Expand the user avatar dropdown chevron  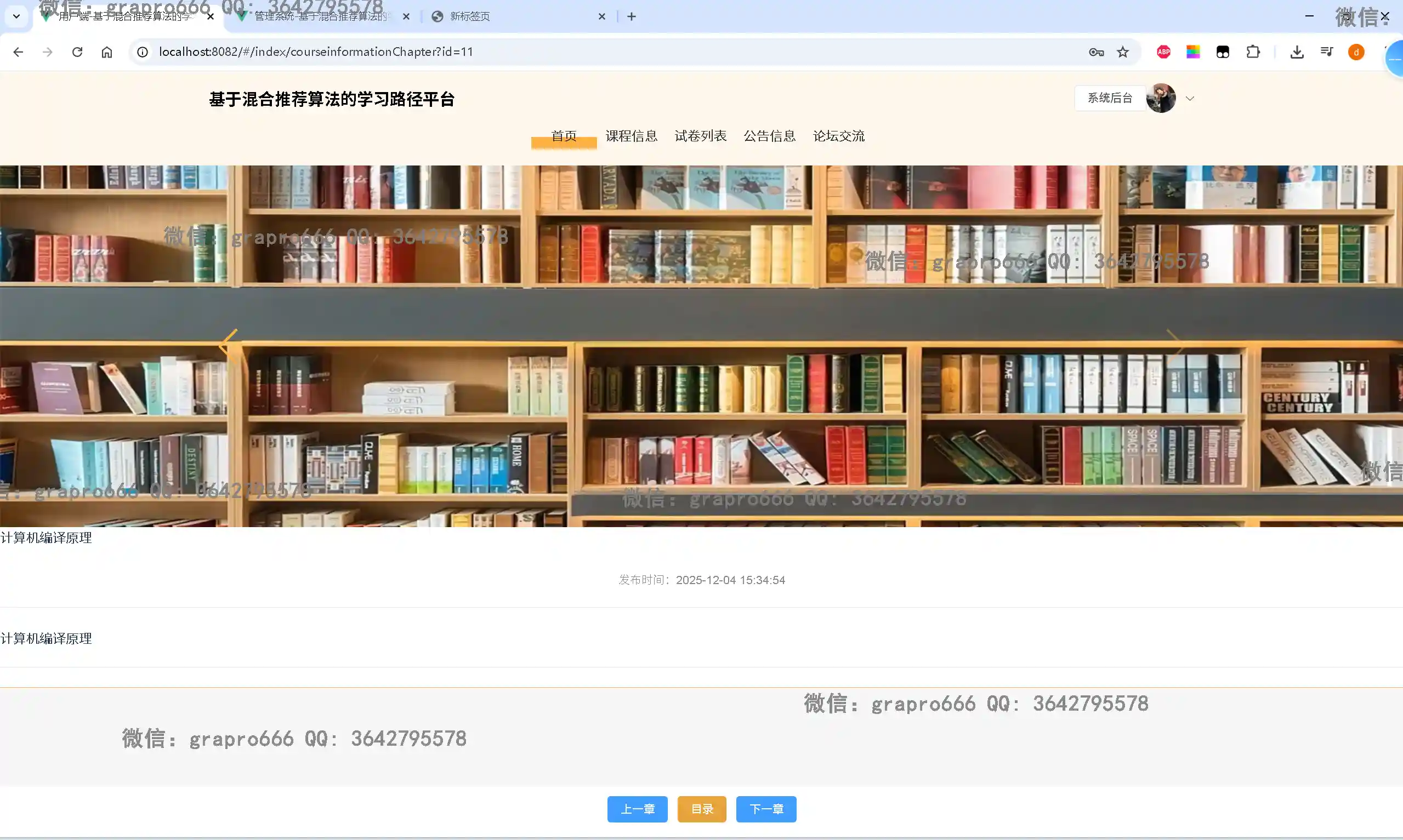coord(1190,99)
